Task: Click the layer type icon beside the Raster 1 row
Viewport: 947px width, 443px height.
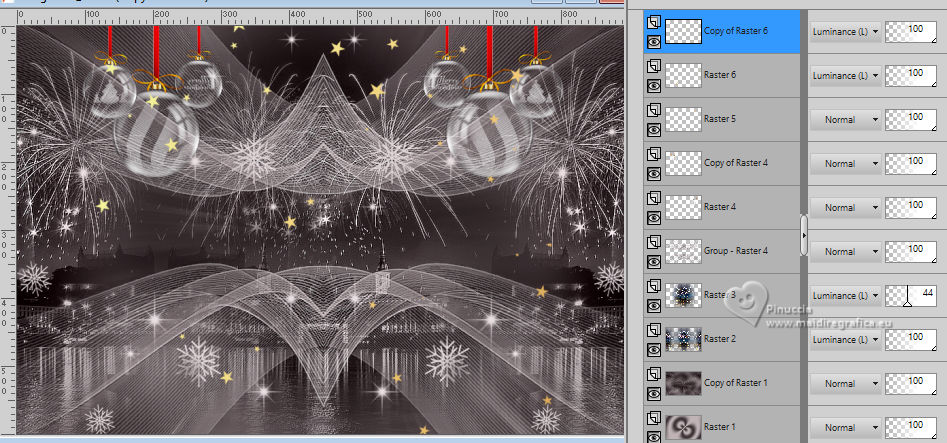Action: coord(653,419)
